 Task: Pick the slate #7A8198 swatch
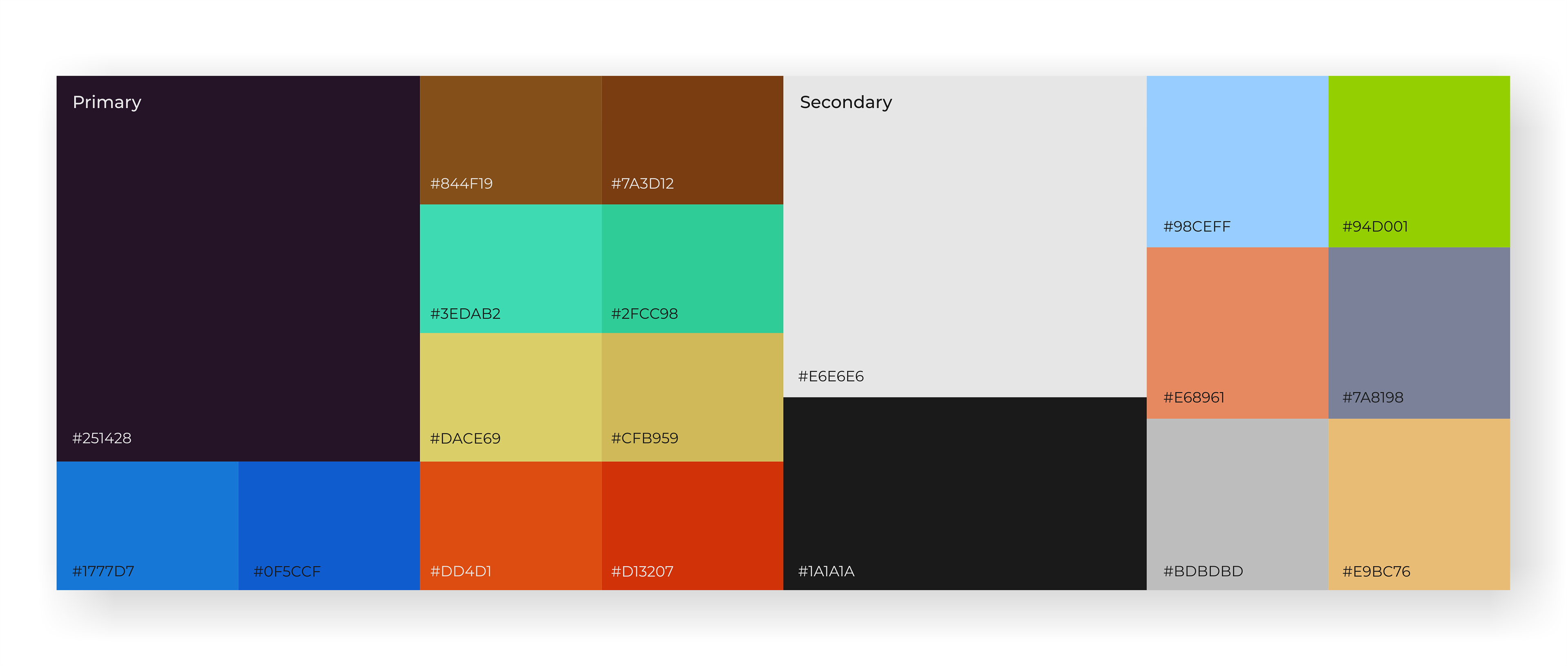click(x=1419, y=333)
